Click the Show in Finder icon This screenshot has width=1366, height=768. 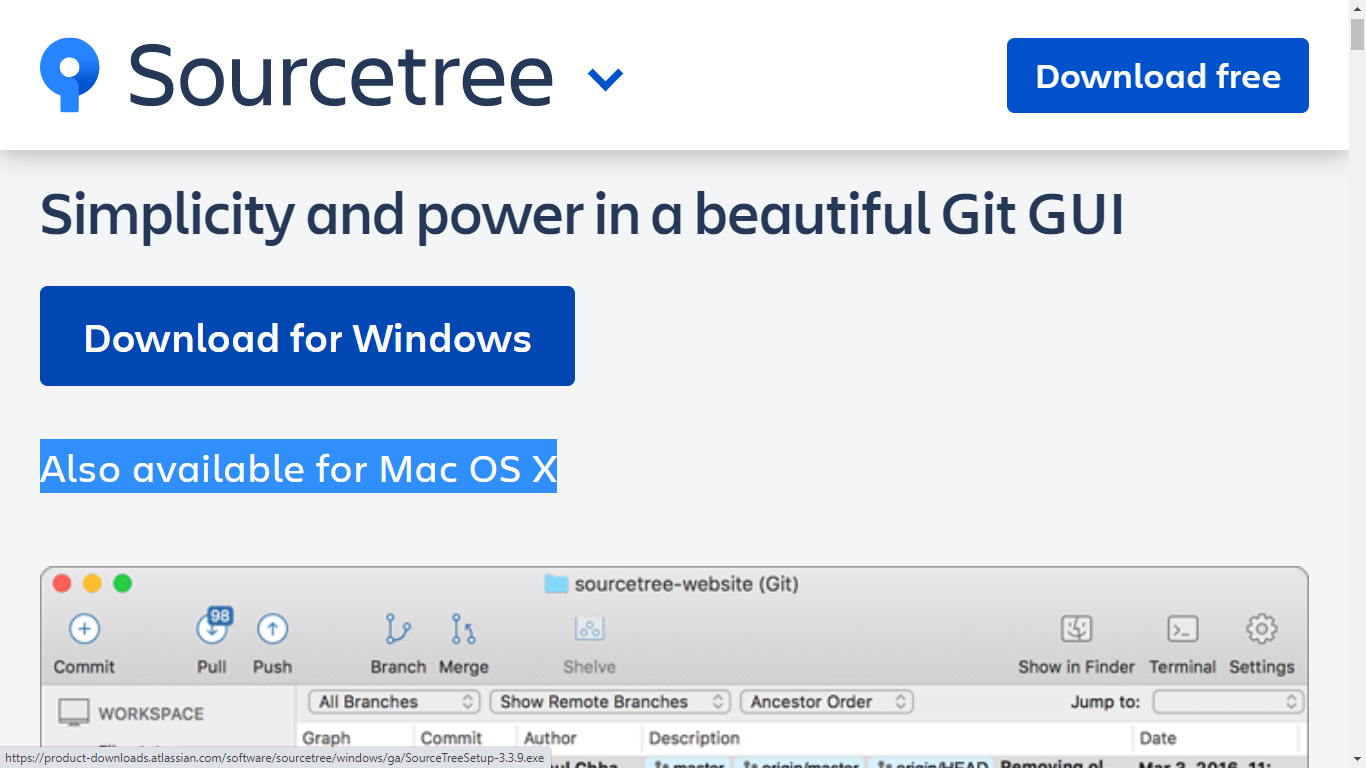(x=1076, y=629)
